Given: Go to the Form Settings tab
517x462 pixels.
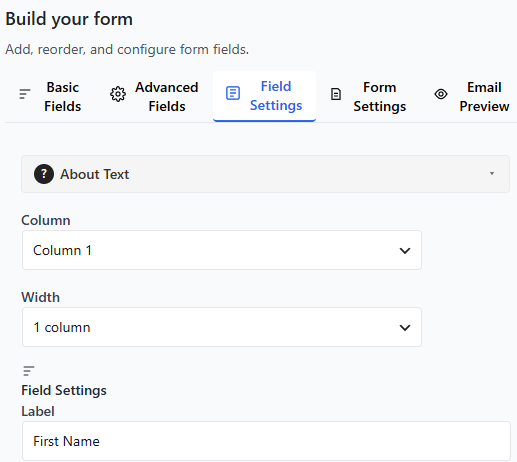Looking at the screenshot, I should pyautogui.click(x=369, y=97).
